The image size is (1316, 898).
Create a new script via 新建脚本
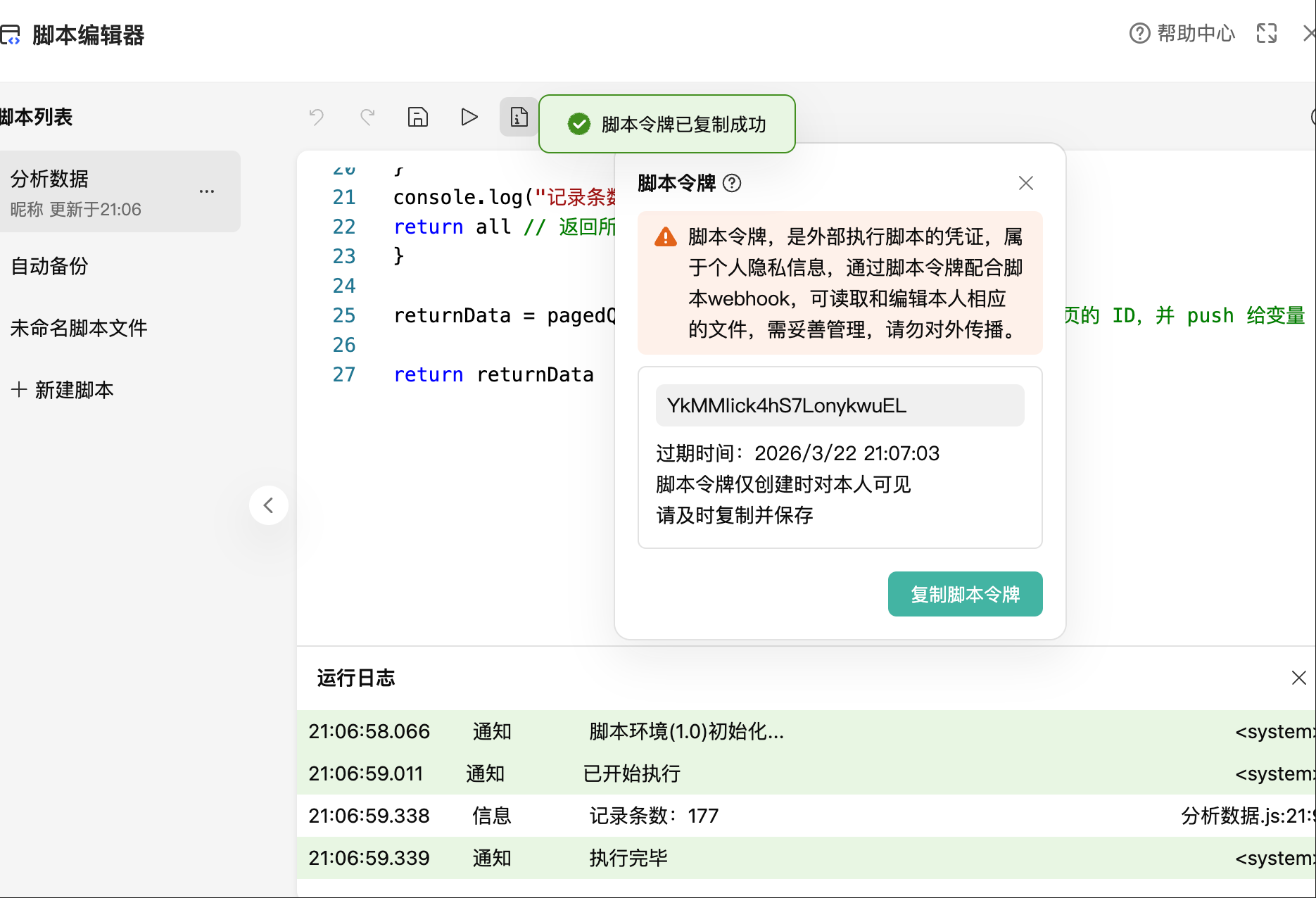pos(63,390)
